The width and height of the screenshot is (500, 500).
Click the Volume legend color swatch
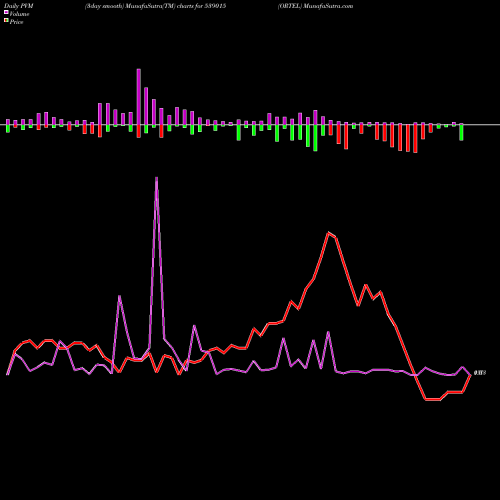click(6, 12)
